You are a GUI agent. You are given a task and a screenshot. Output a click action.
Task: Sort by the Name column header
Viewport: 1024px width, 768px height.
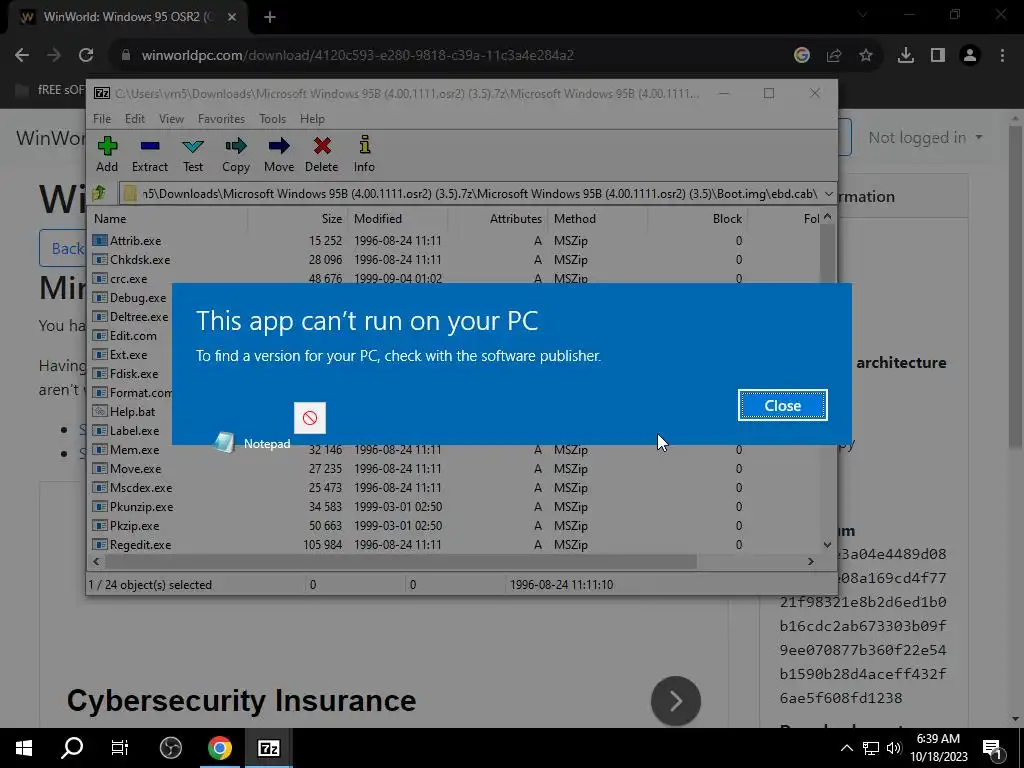(x=167, y=219)
